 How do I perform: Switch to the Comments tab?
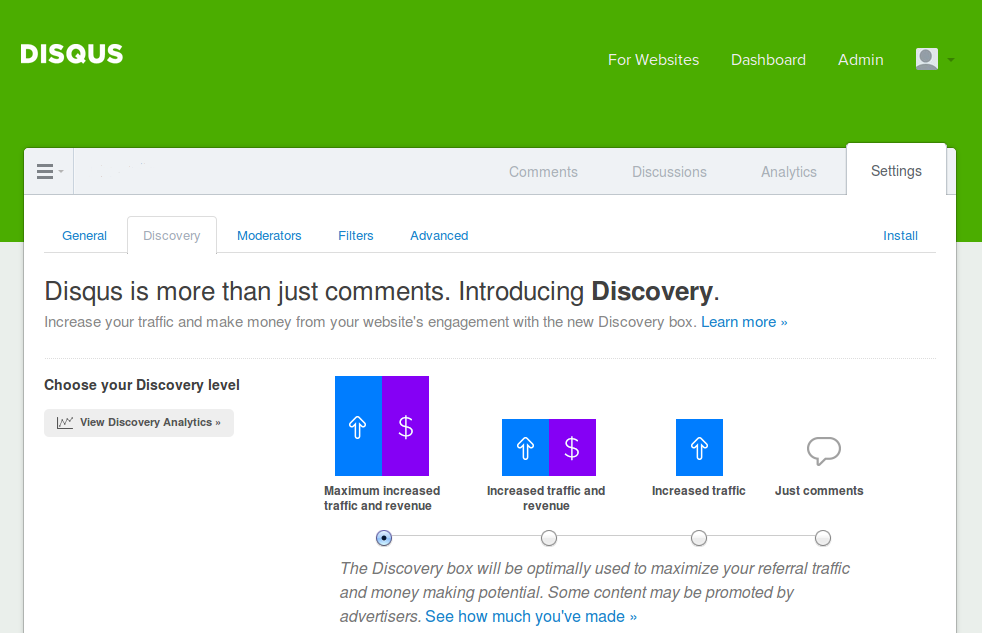pos(543,172)
